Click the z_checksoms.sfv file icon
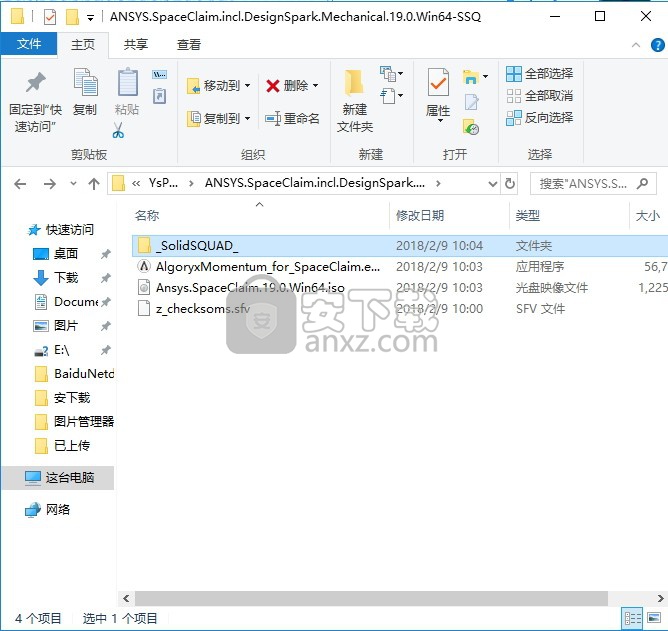The width and height of the screenshot is (668, 631). [x=144, y=308]
